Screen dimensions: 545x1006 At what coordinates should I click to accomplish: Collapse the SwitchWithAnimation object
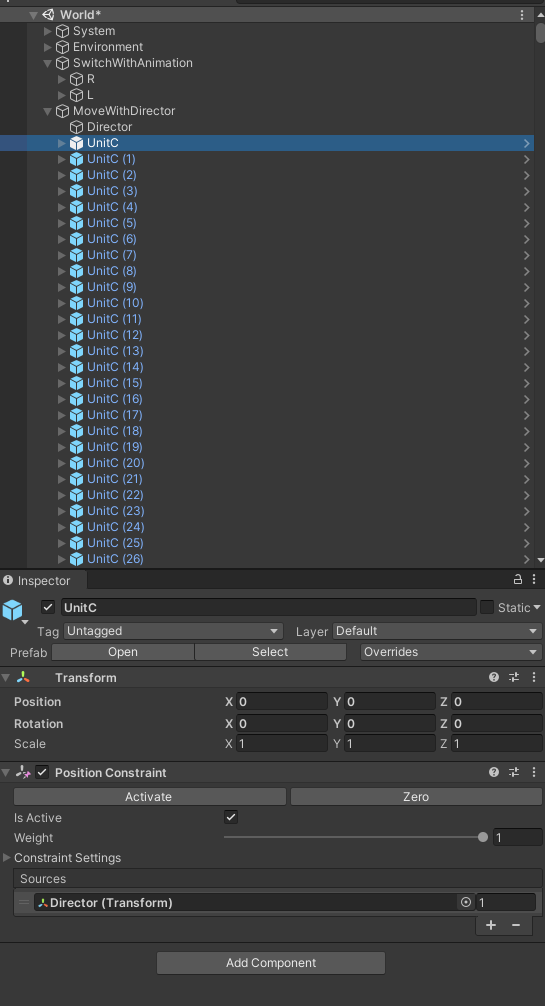click(x=48, y=63)
